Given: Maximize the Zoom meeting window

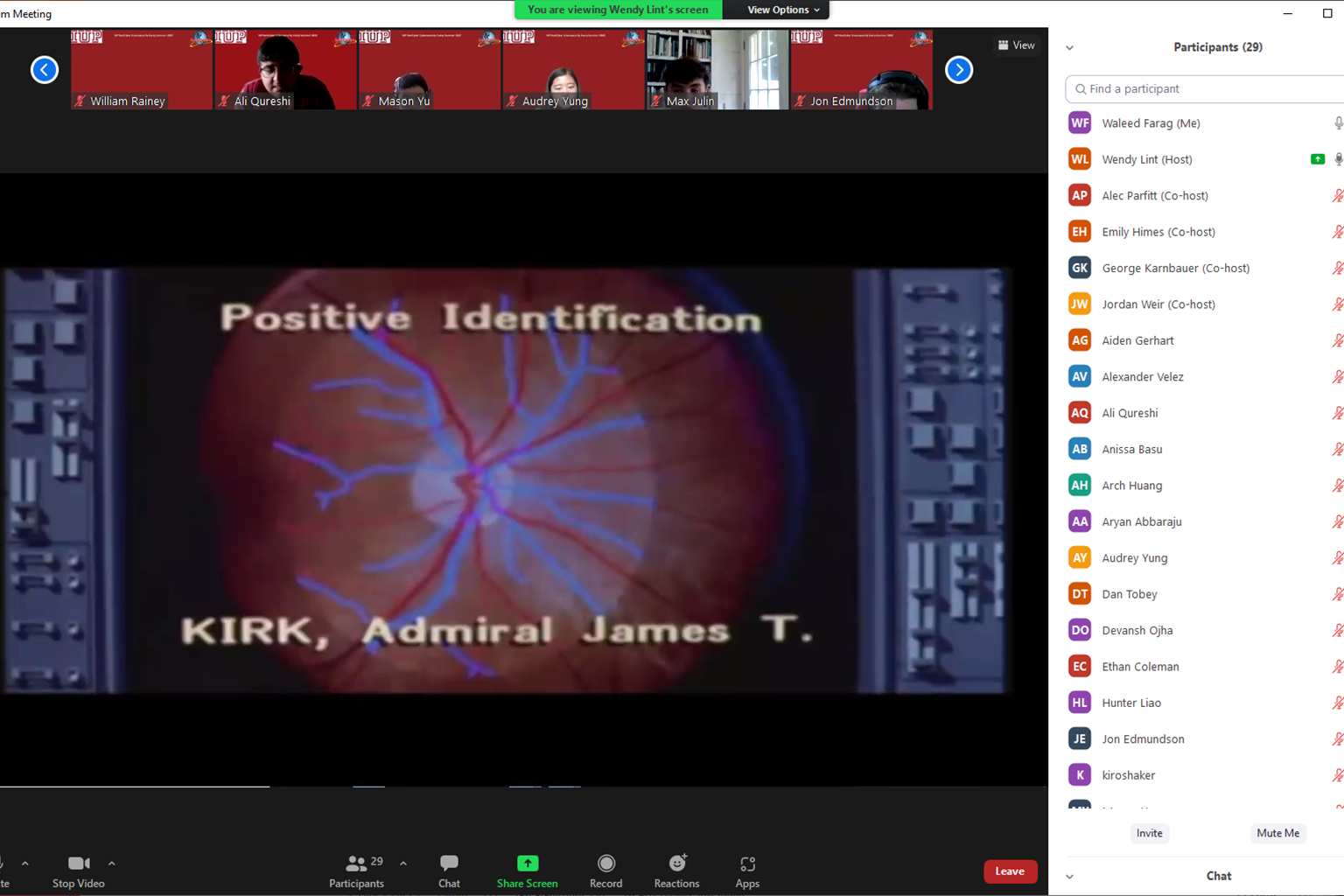Looking at the screenshot, I should click(x=1326, y=13).
